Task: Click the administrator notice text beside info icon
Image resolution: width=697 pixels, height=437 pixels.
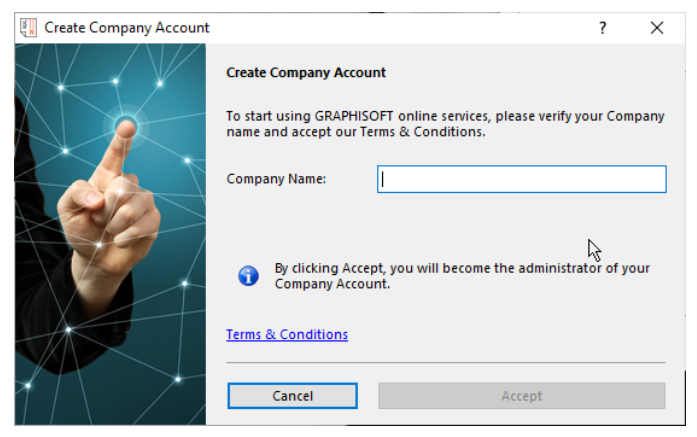Action: (460, 276)
